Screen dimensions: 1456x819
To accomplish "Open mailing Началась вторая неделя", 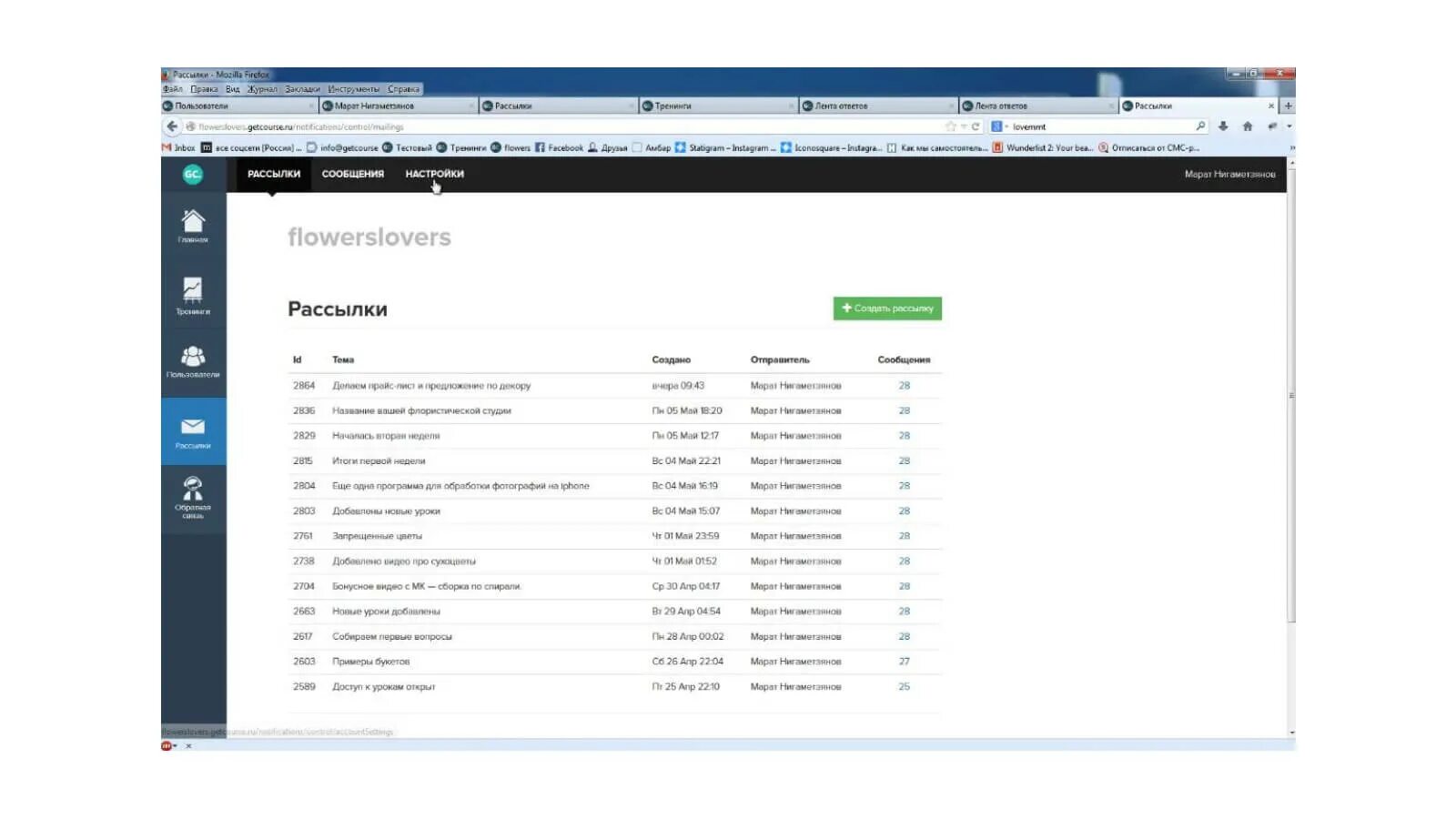I will coord(386,436).
